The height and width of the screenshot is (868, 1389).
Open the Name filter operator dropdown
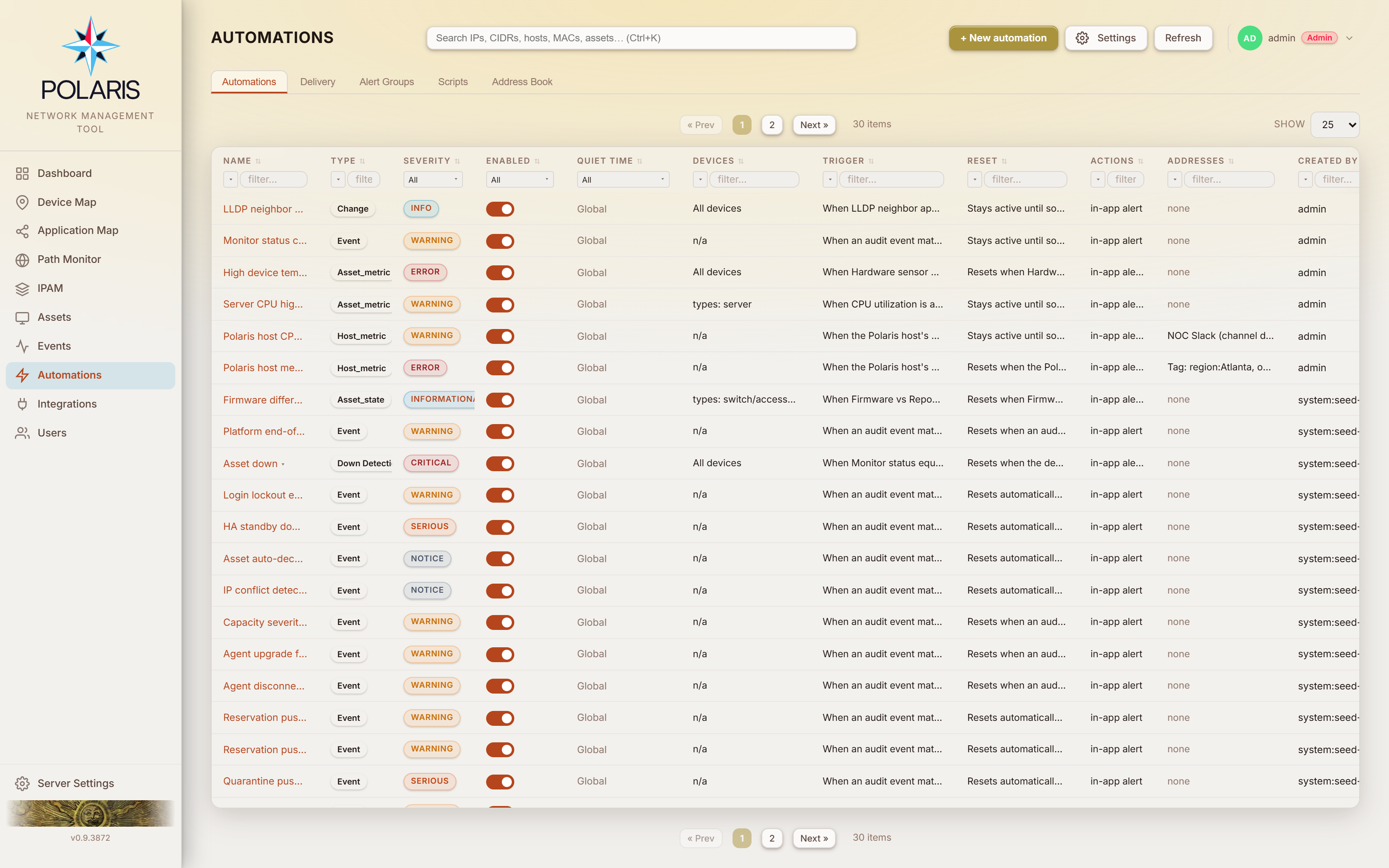tap(231, 180)
